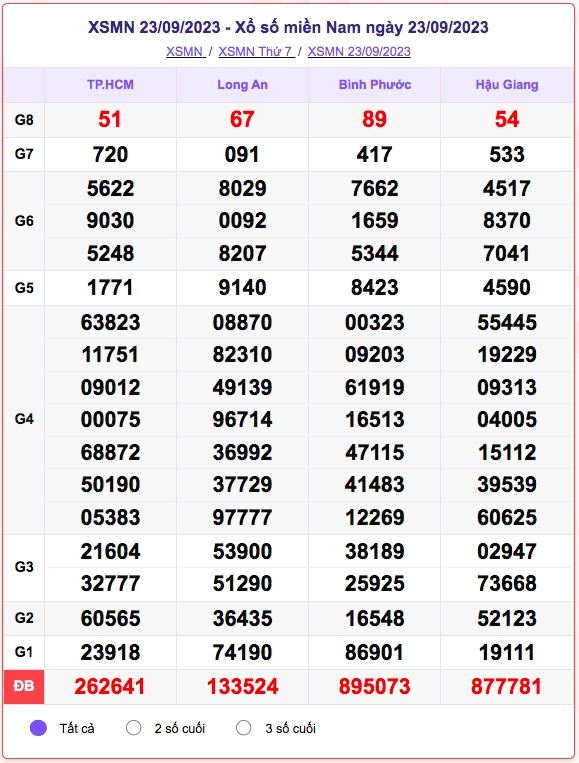Open the XSMN 23/09/2023 breadcrumb link
Image resolution: width=579 pixels, height=763 pixels.
[x=359, y=51]
